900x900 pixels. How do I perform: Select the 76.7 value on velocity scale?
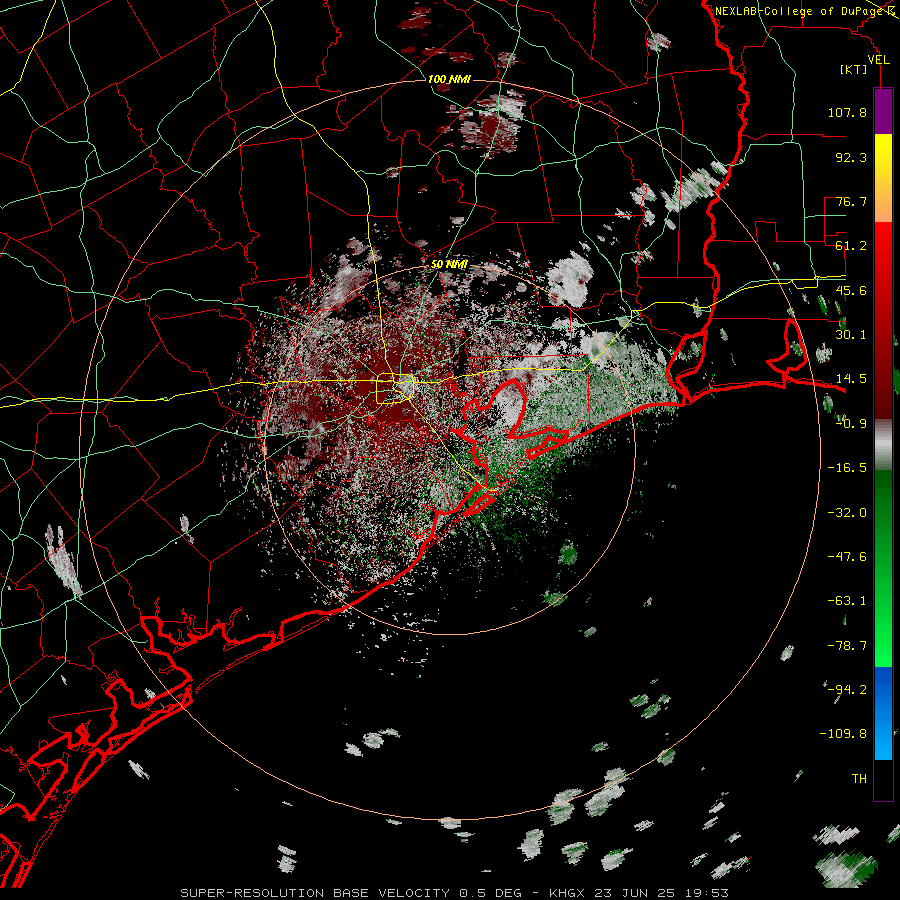pyautogui.click(x=851, y=201)
